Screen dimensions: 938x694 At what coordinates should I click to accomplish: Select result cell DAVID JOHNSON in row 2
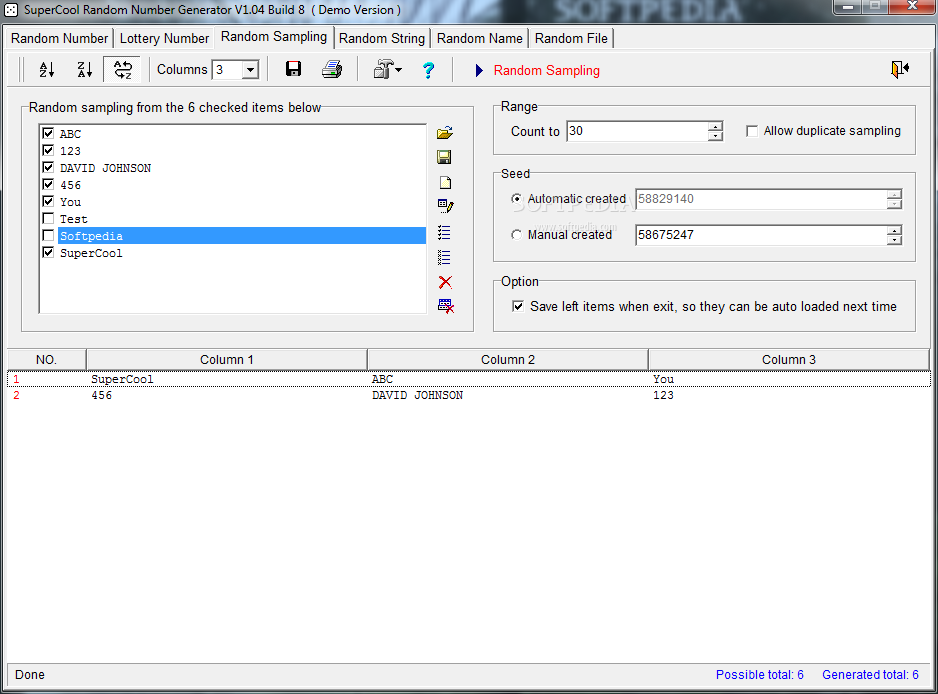pos(418,395)
